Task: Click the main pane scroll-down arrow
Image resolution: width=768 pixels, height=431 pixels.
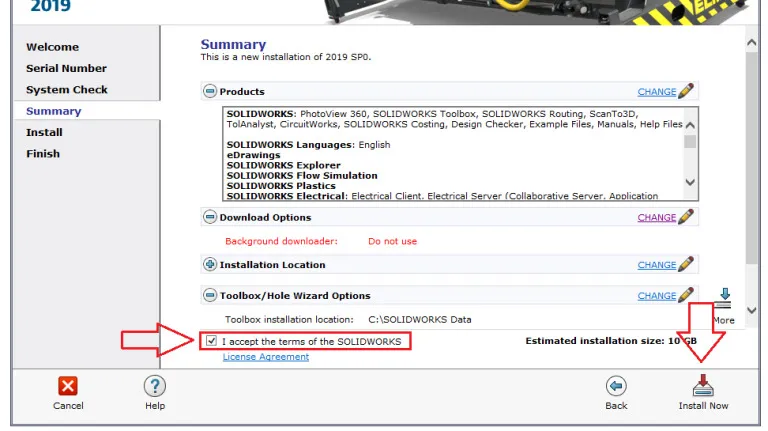Action: [751, 310]
